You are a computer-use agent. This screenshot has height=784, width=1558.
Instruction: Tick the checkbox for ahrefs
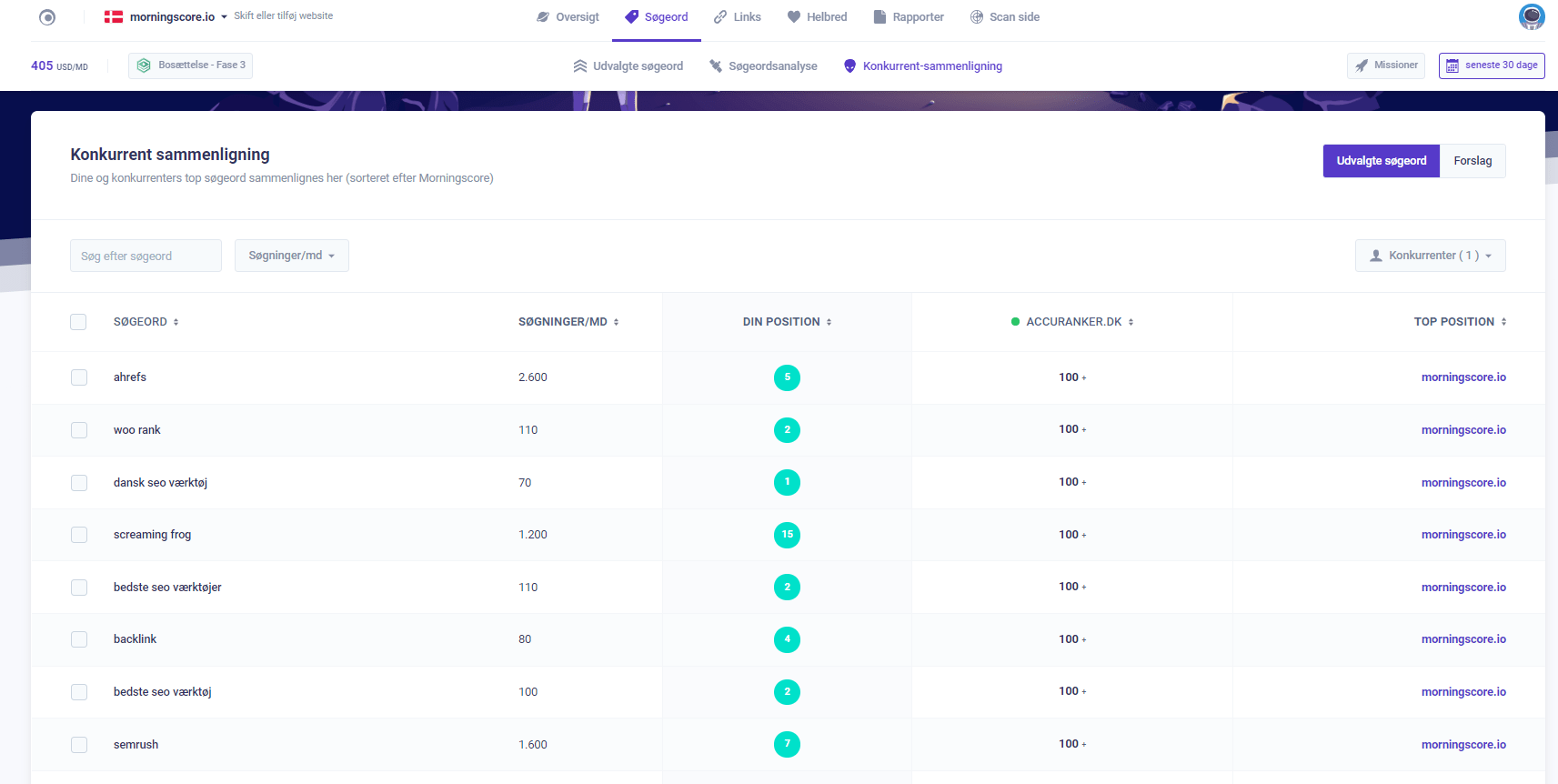pos(79,377)
